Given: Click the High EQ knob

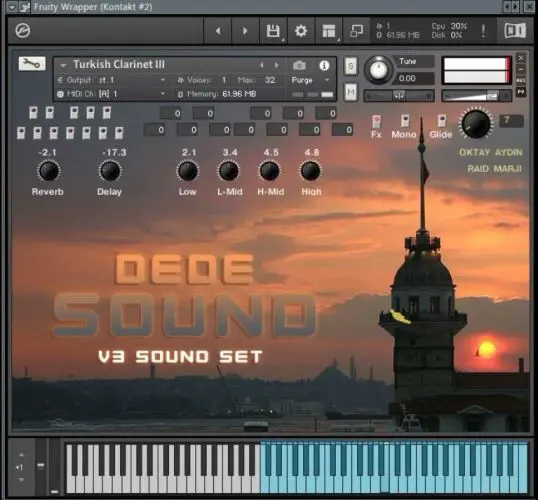Looking at the screenshot, I should (x=311, y=171).
